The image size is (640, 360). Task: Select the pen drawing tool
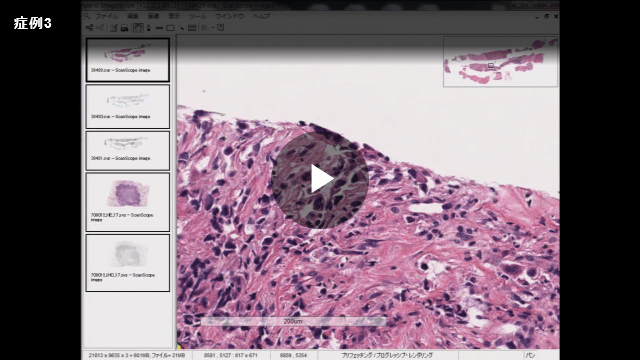click(149, 28)
